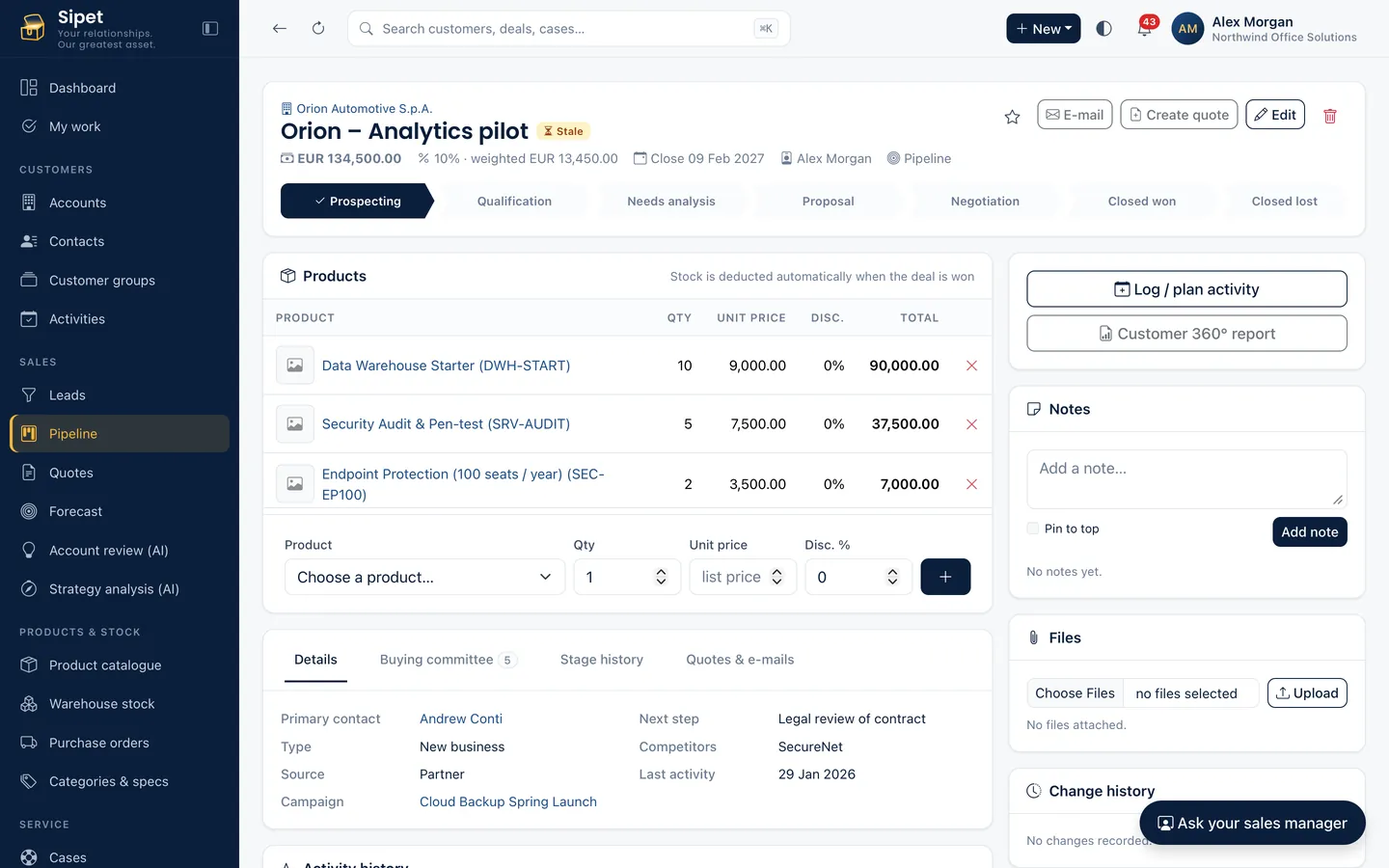Open the Customer 360° report
This screenshot has height=868, width=1389.
point(1186,334)
